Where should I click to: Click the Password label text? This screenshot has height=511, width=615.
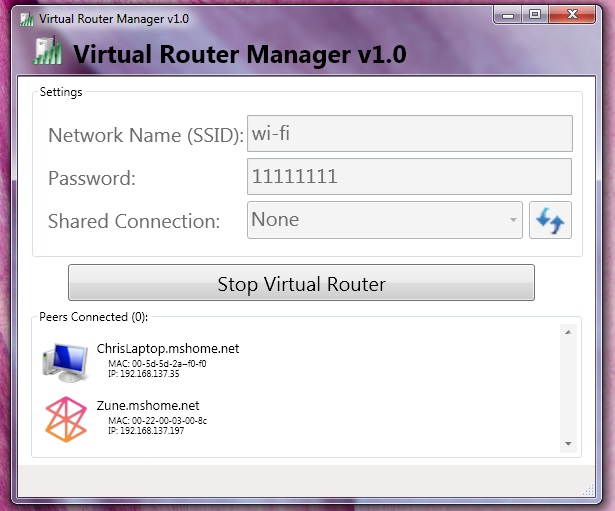point(92,178)
